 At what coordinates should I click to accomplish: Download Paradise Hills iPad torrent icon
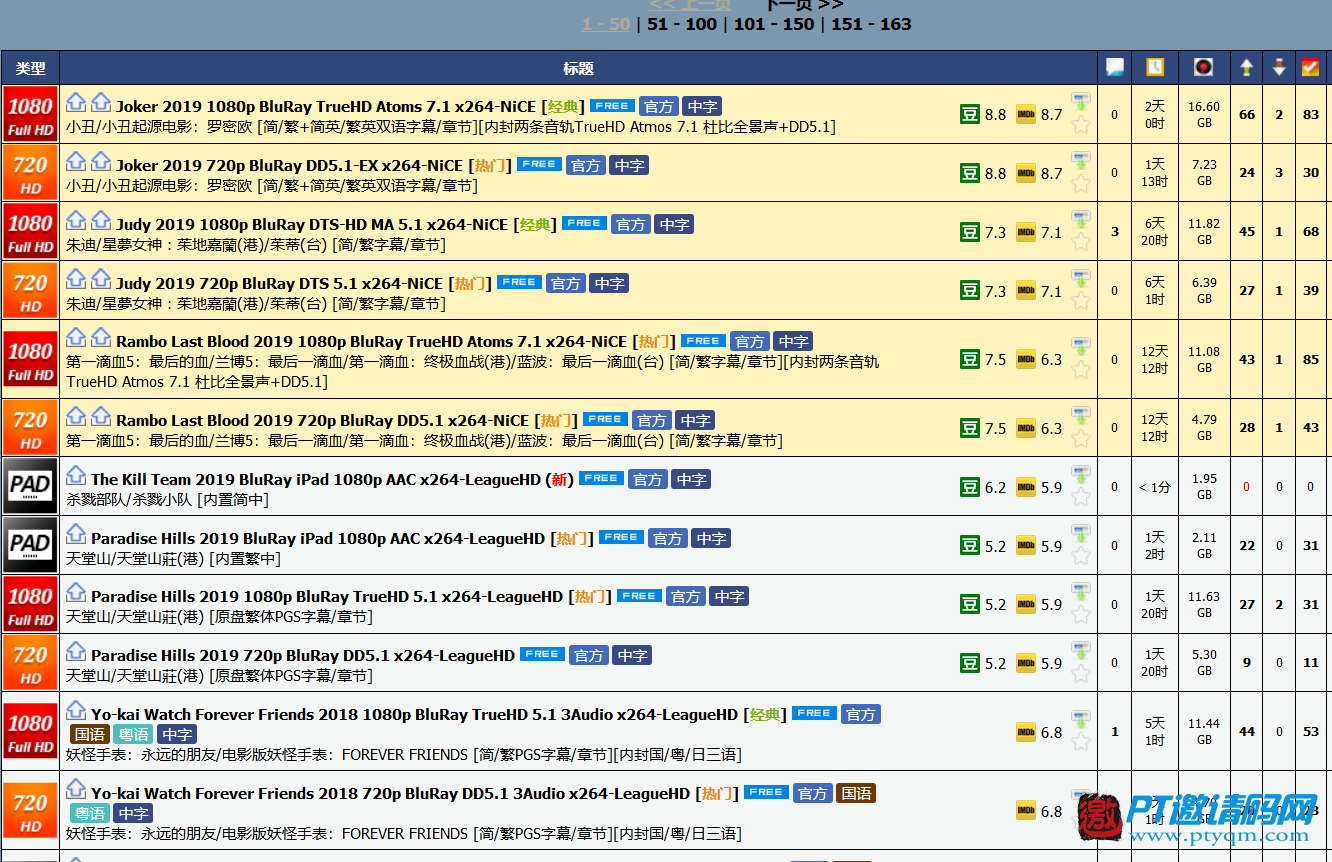(1080, 533)
